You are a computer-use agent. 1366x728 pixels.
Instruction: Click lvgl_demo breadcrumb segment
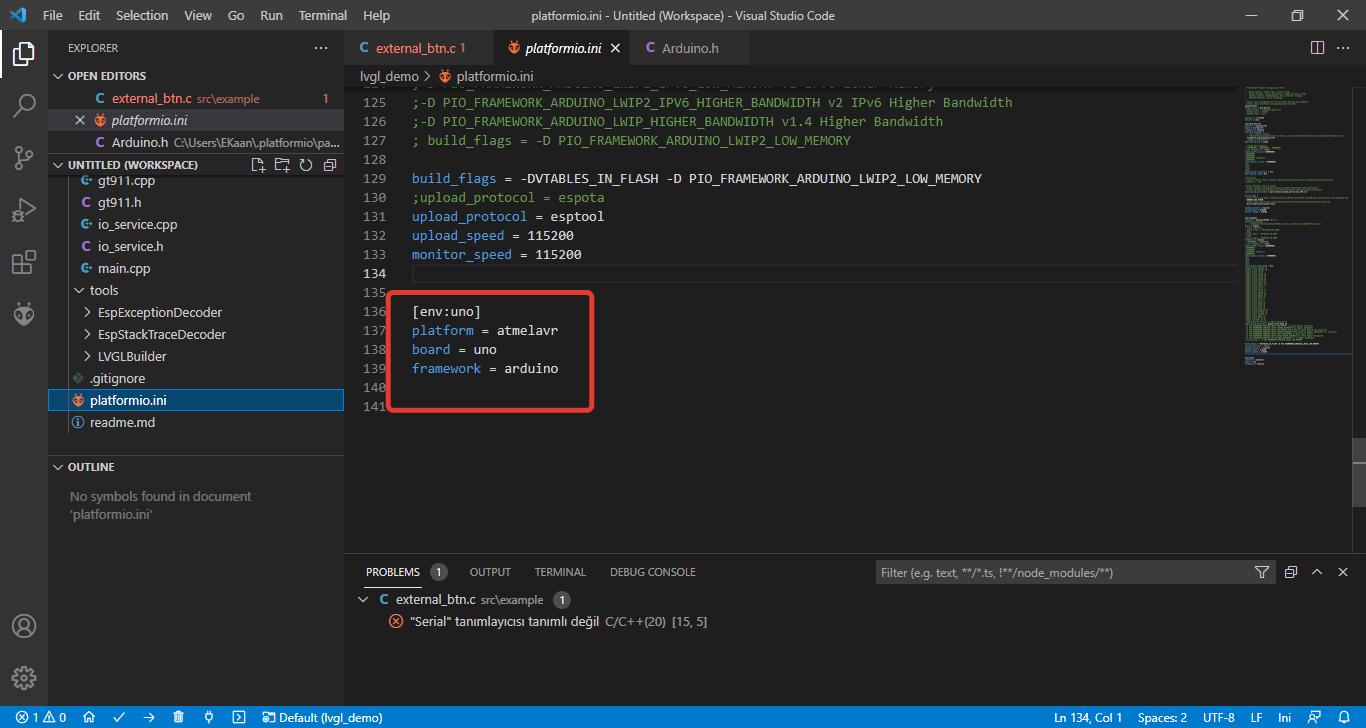pyautogui.click(x=389, y=76)
